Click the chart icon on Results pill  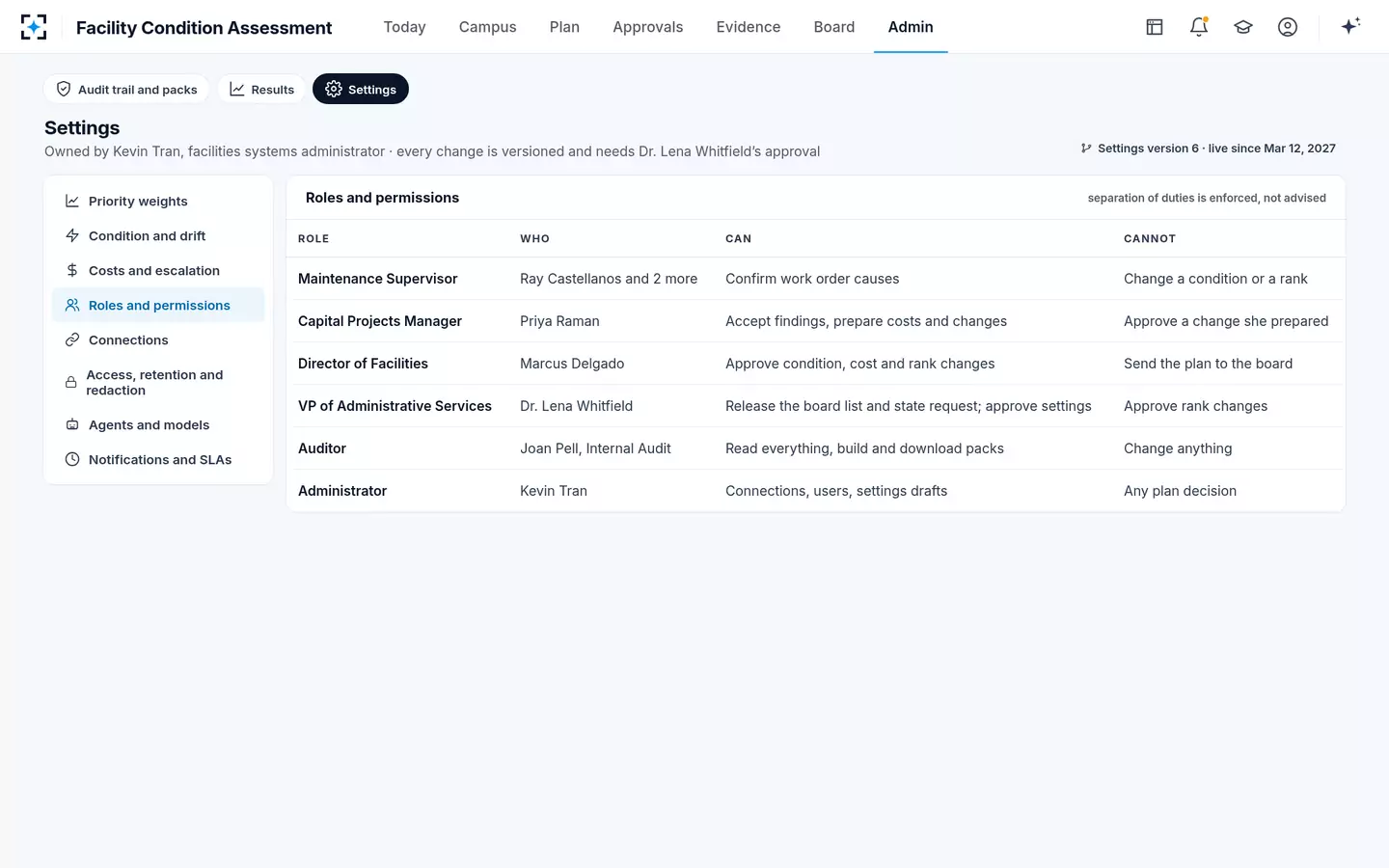coord(237,89)
